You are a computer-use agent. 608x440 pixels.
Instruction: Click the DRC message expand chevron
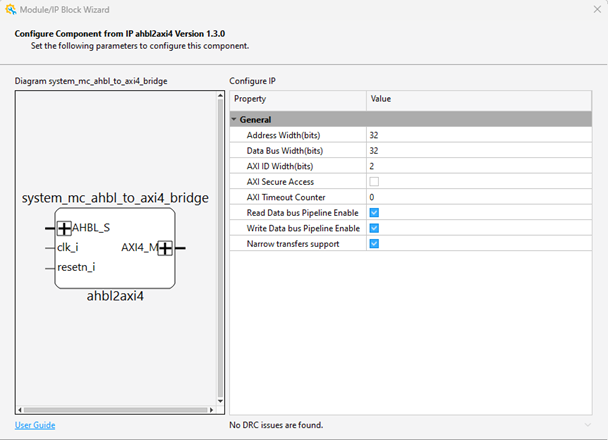(x=588, y=425)
